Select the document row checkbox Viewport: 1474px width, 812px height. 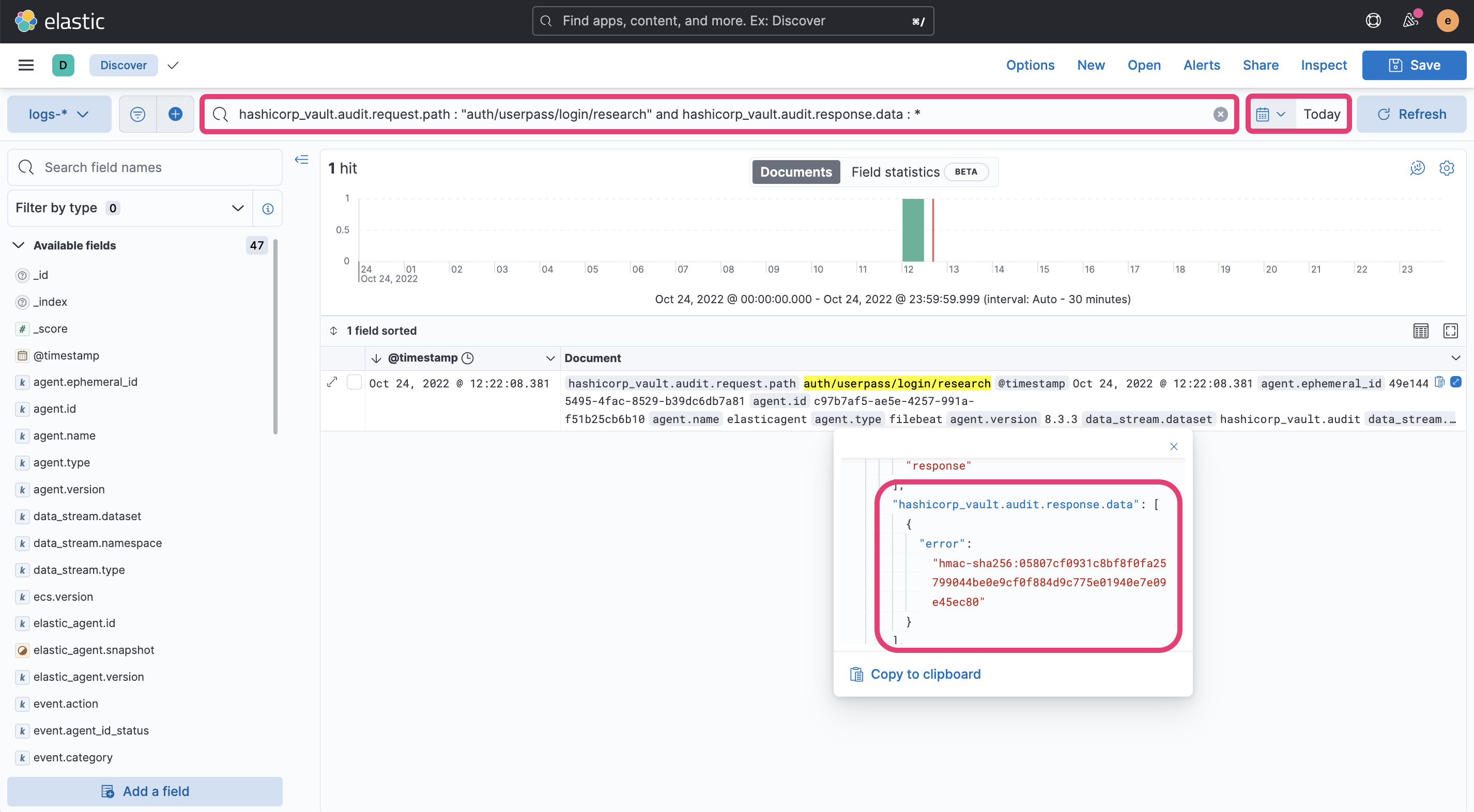pyautogui.click(x=354, y=383)
